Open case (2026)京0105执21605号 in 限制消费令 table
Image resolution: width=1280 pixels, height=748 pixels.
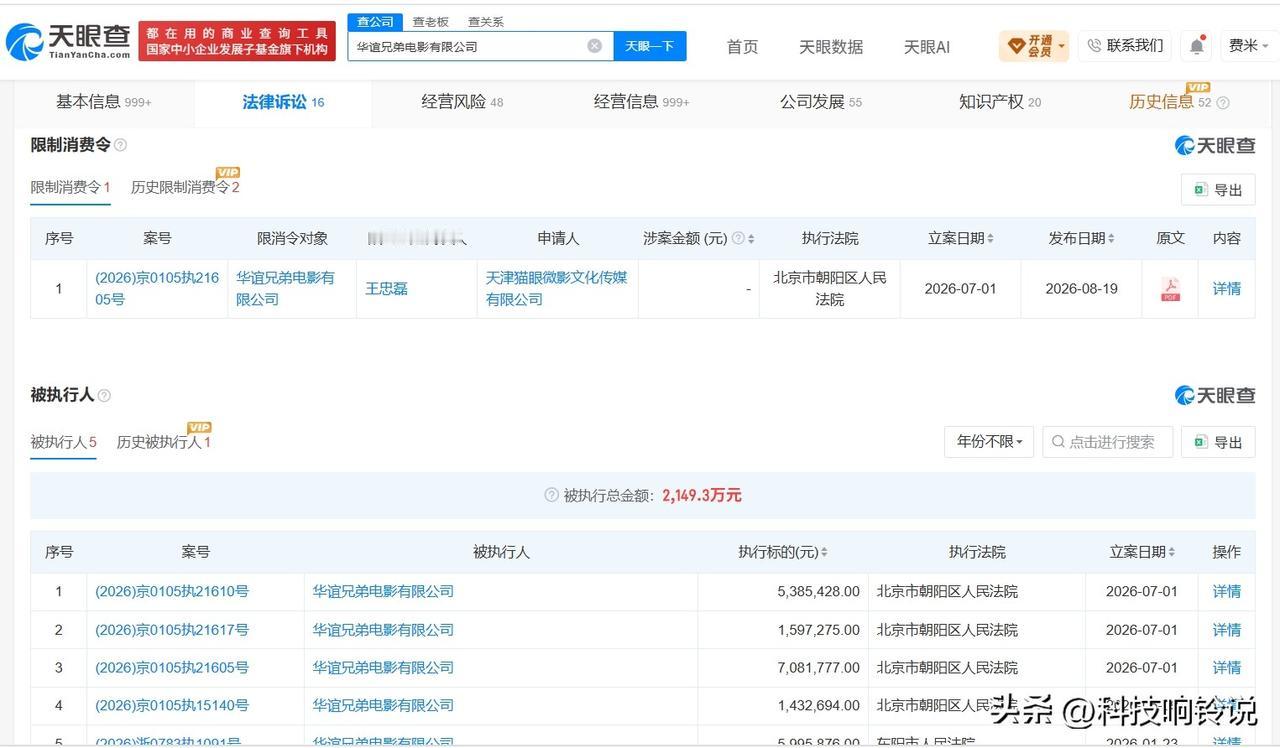[157, 289]
